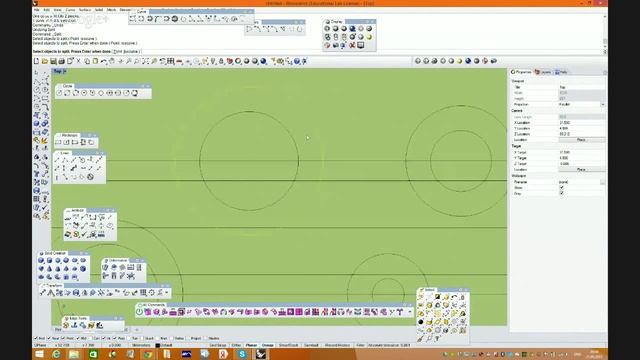
Task: Toggle the Cen osnap checkbox
Action: pyautogui.click(x=91, y=338)
